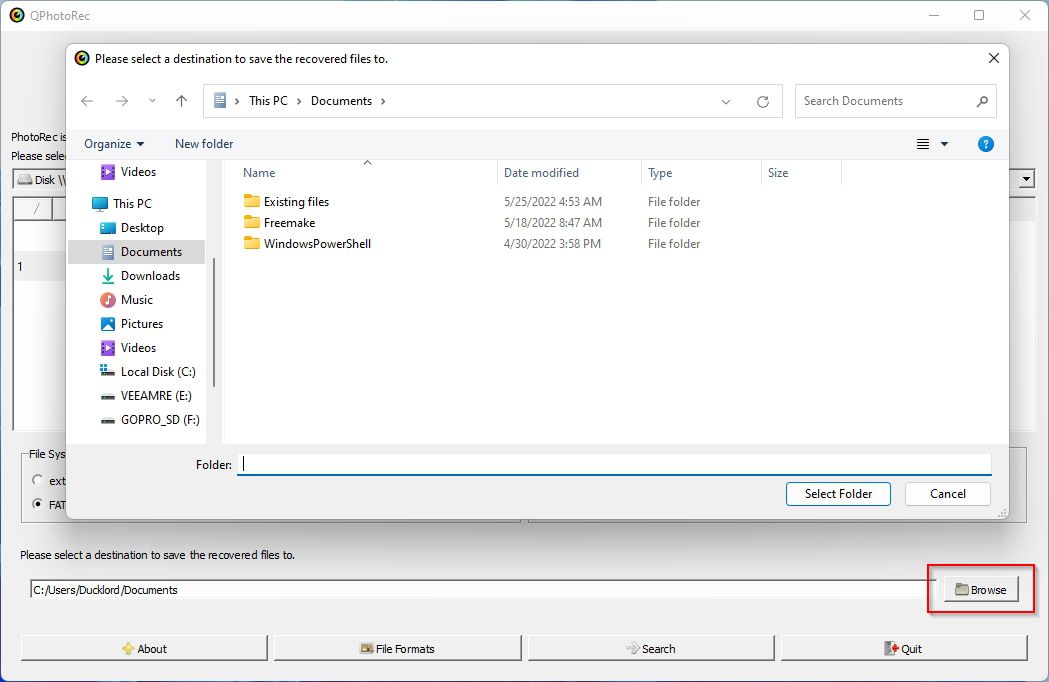Choose the ext file system radio button
Viewport: 1049px width, 682px height.
tap(38, 480)
